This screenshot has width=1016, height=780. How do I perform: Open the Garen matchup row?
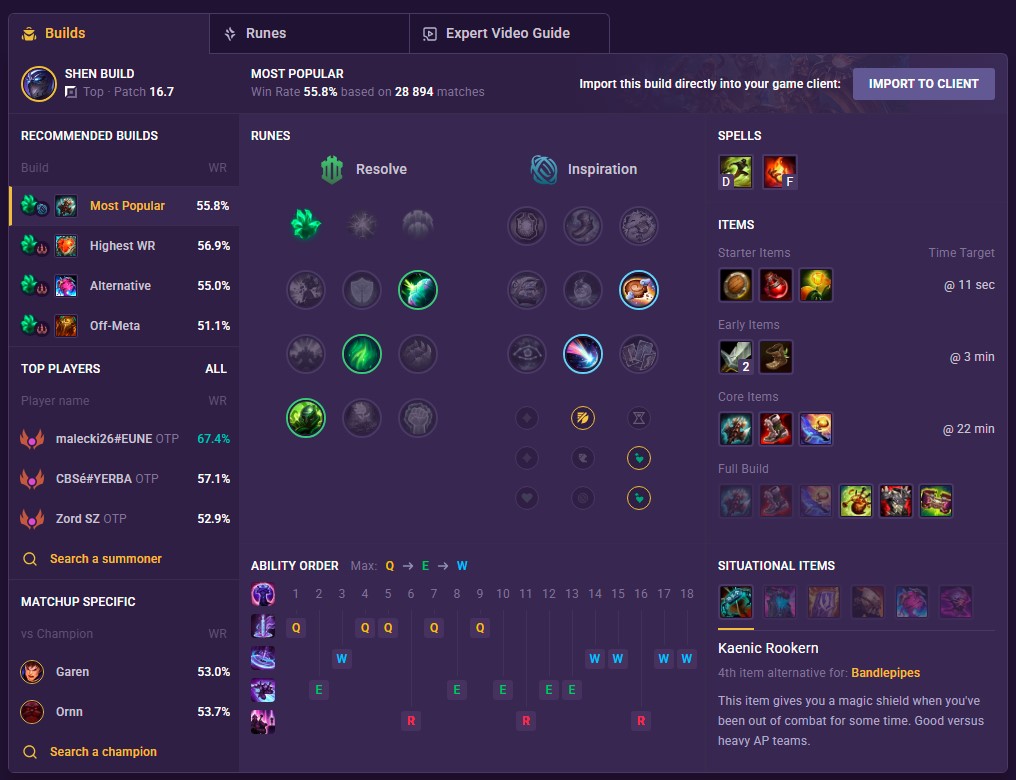pos(124,672)
